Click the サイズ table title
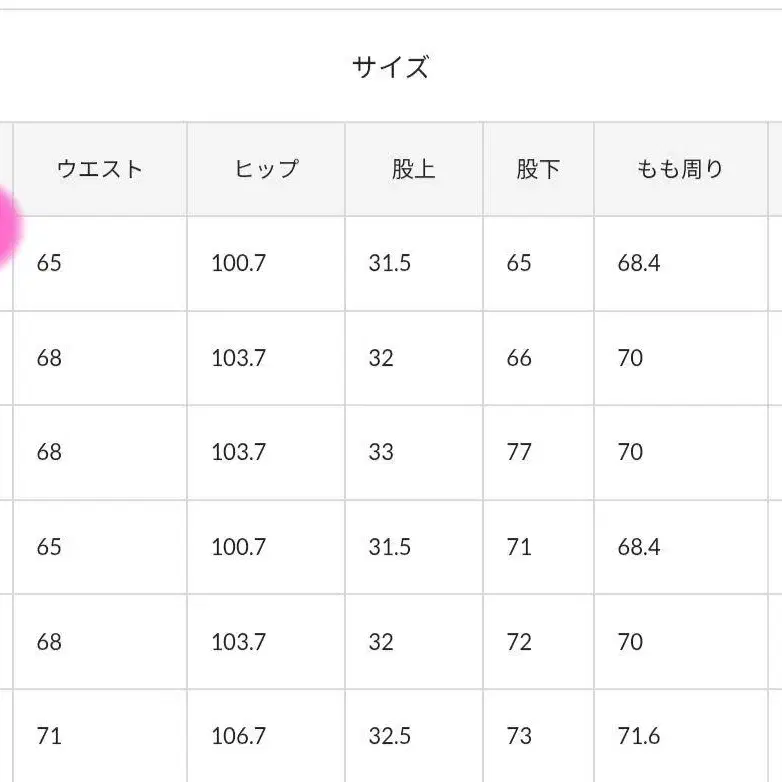 (390, 67)
